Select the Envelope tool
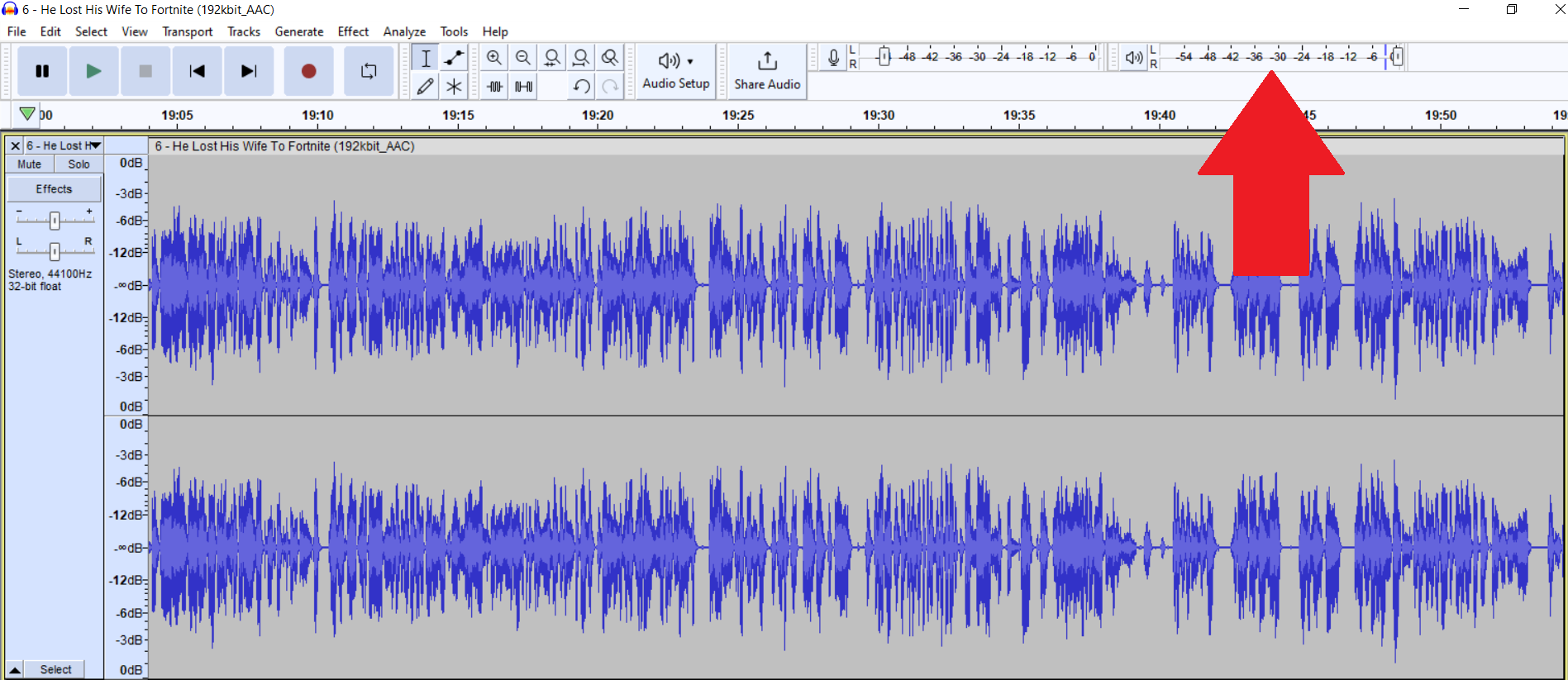The height and width of the screenshot is (680, 1568). click(x=454, y=58)
